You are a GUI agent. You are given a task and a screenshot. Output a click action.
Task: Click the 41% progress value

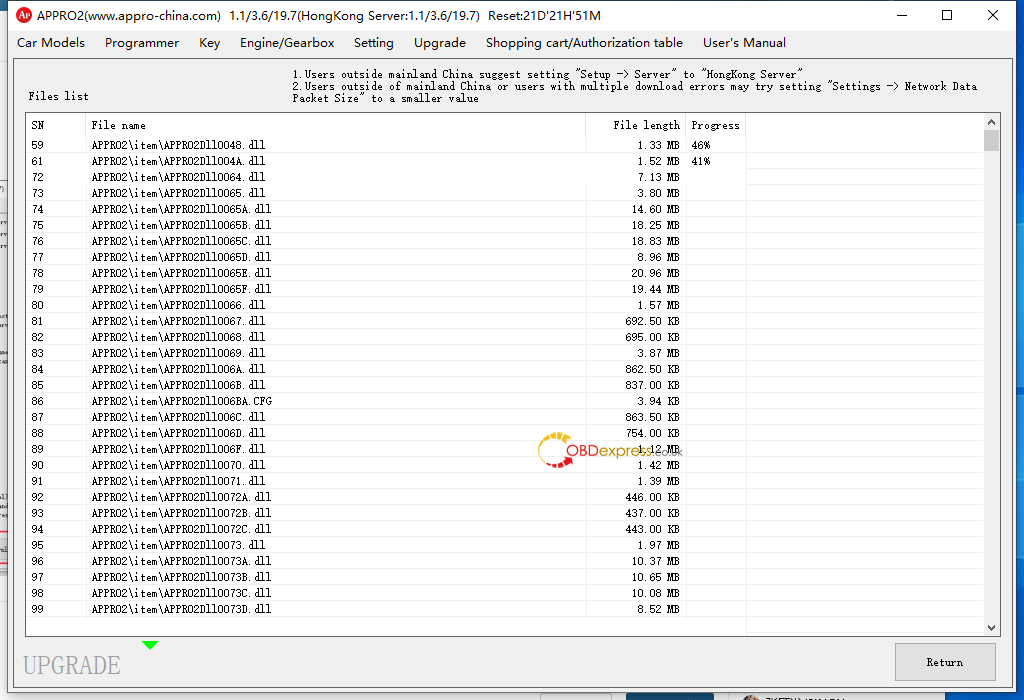click(x=701, y=161)
